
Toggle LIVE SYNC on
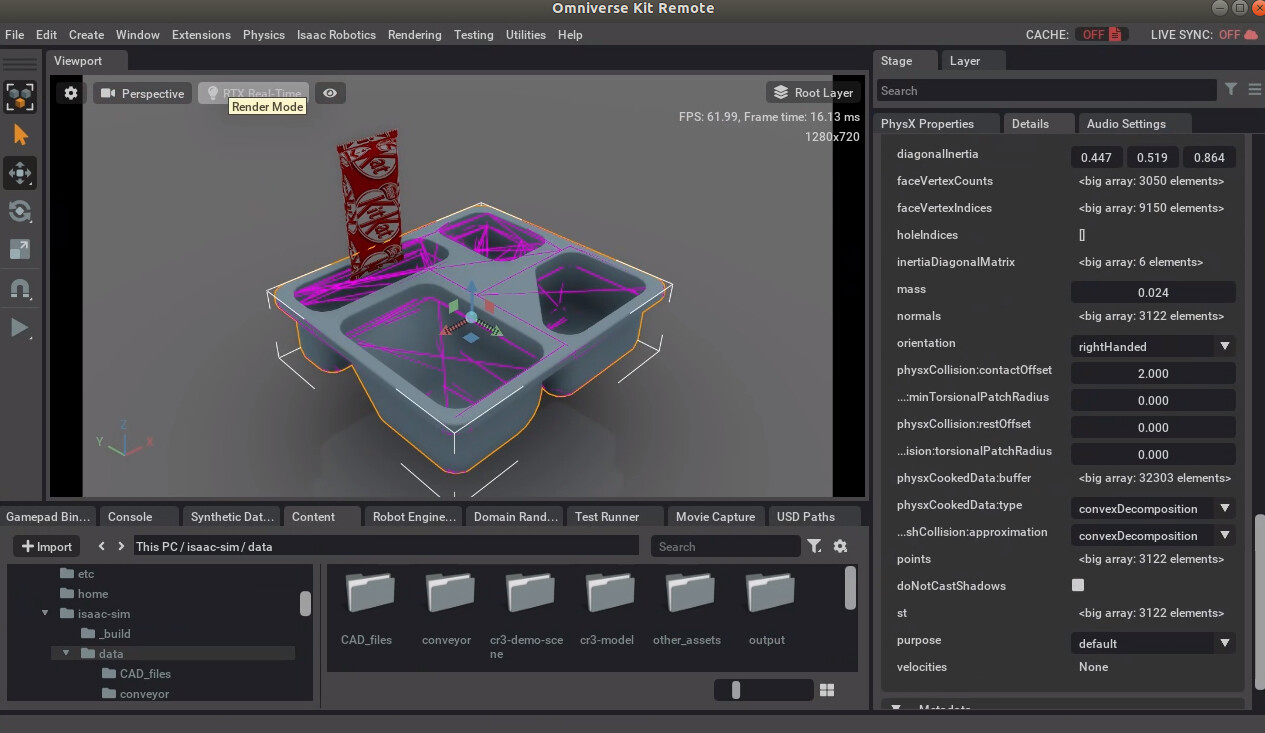coord(1242,33)
